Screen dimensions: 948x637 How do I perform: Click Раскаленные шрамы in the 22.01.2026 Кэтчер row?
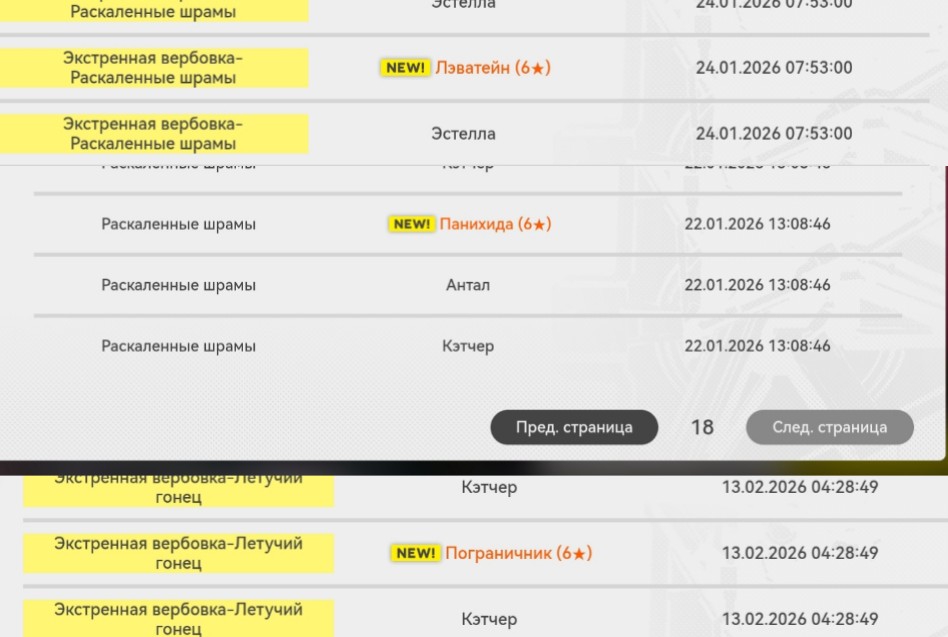point(178,346)
